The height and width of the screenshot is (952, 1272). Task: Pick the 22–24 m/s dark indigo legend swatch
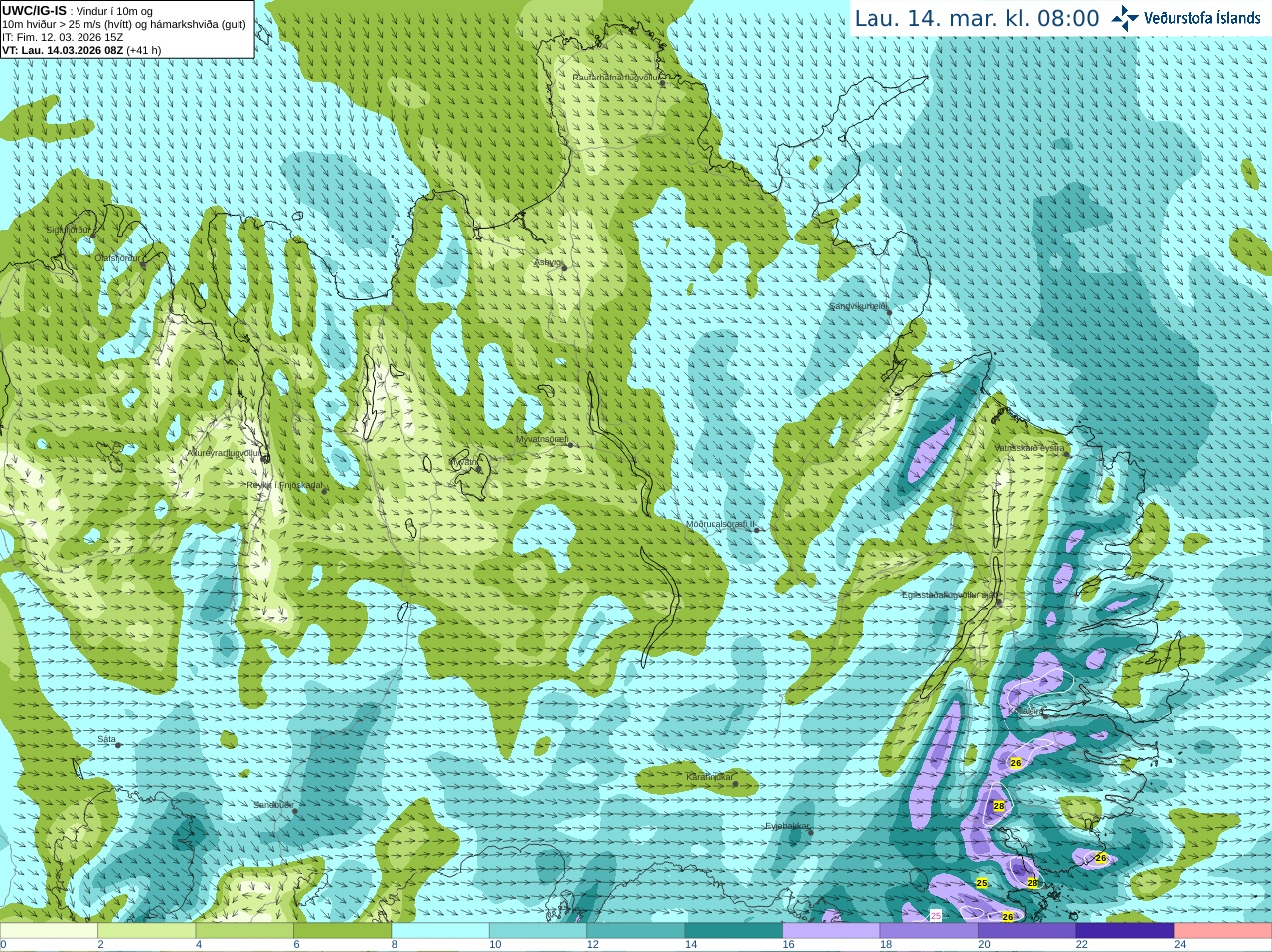pyautogui.click(x=1125, y=931)
